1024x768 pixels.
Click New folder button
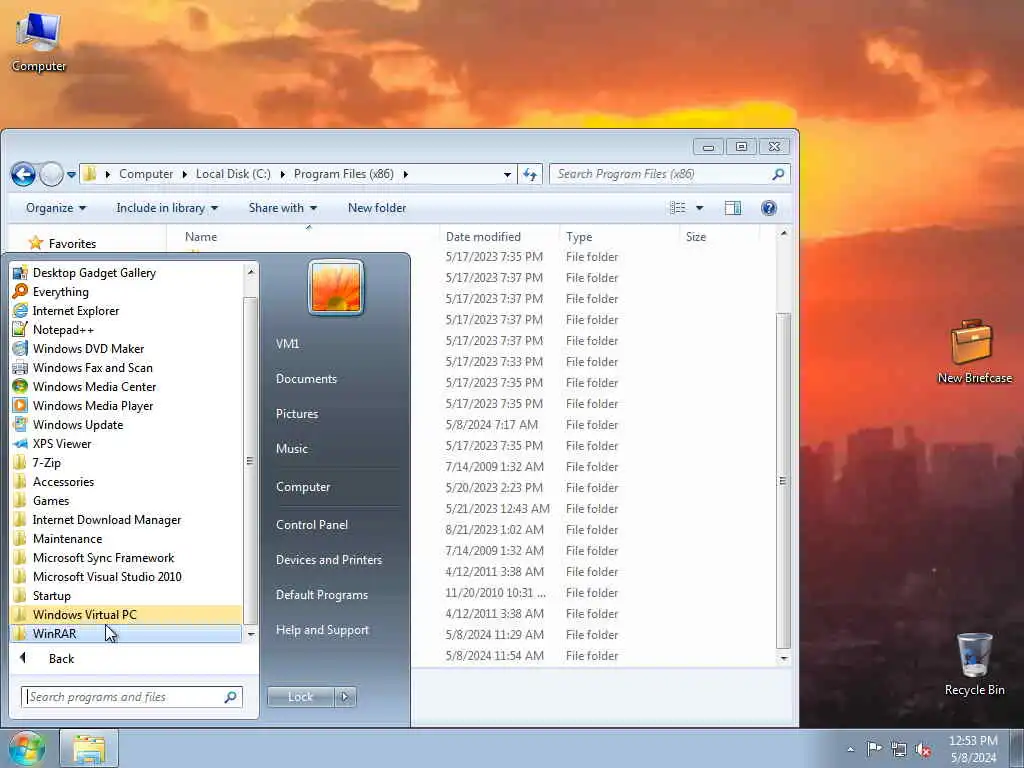377,208
